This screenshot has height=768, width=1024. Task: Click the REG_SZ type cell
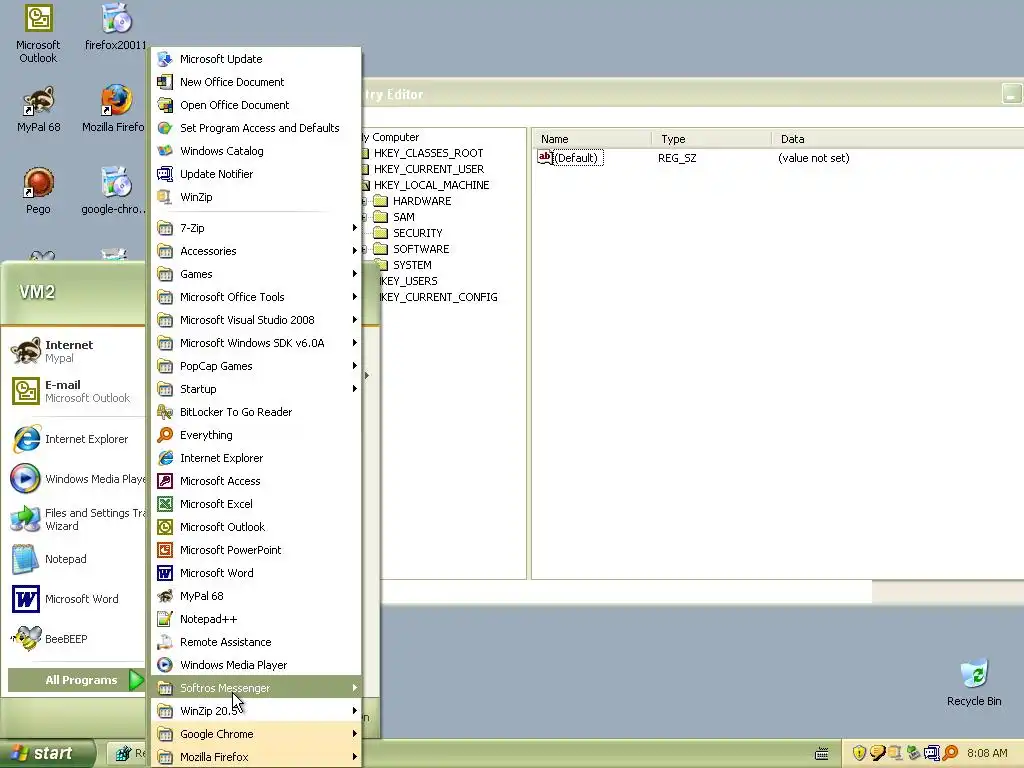[x=677, y=158]
